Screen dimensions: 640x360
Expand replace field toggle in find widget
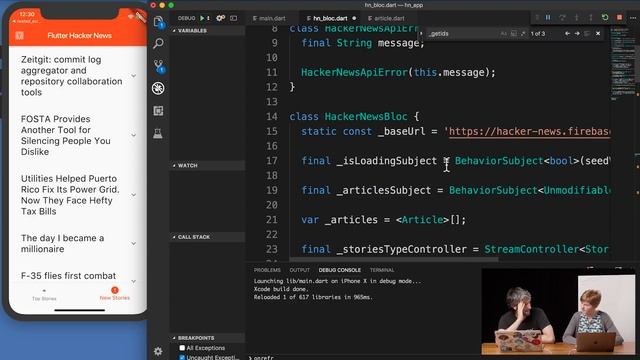[x=421, y=33]
